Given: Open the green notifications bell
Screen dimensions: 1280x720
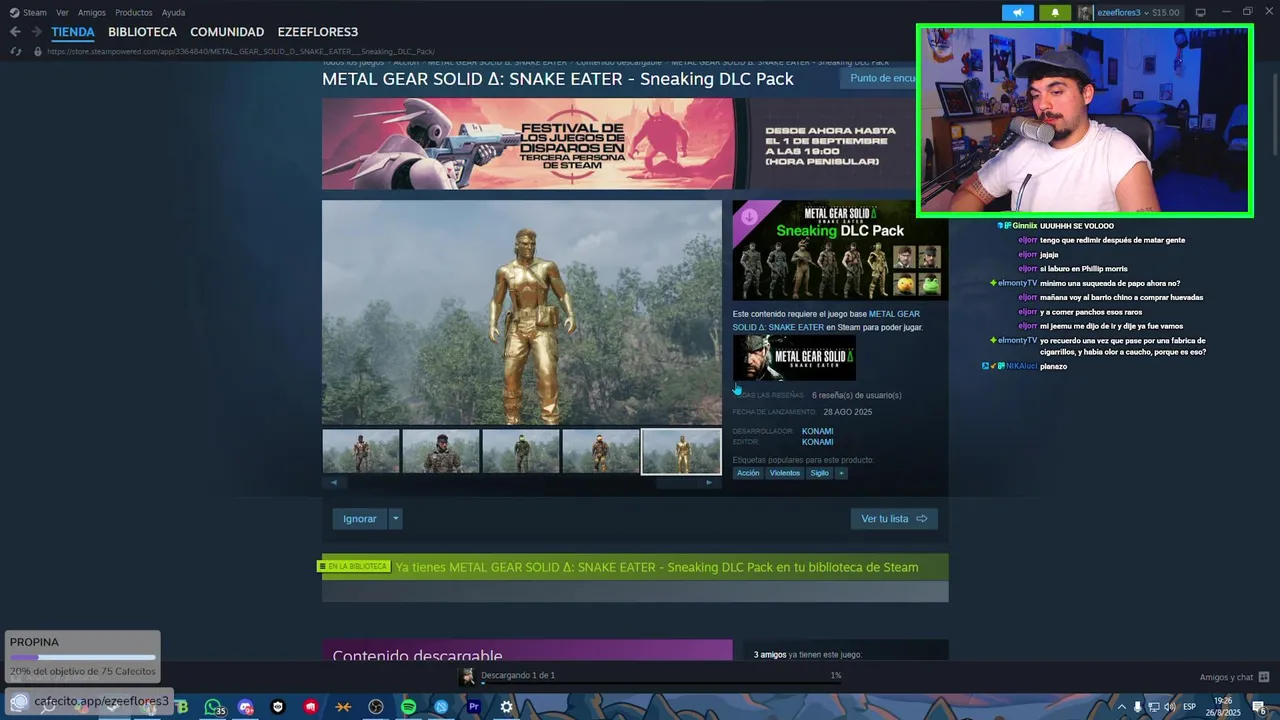Looking at the screenshot, I should click(1054, 12).
